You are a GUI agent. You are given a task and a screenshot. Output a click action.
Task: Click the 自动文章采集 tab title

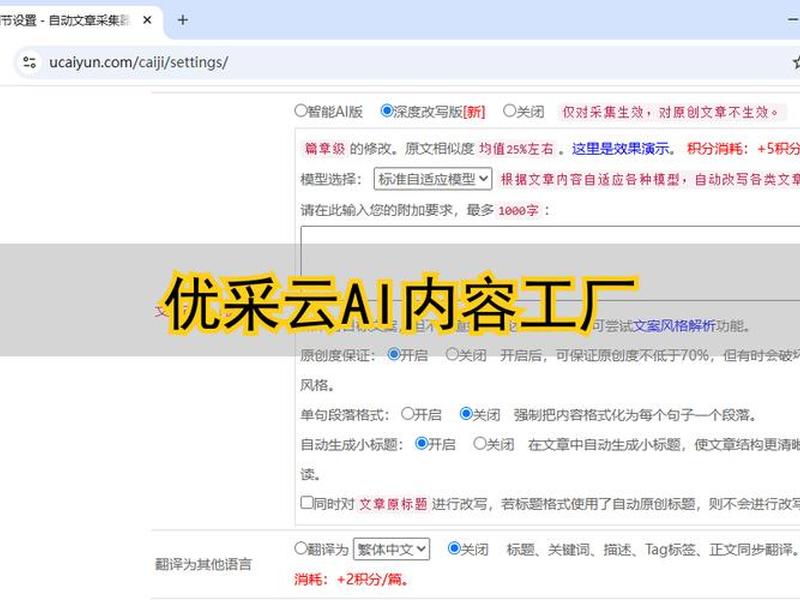click(x=64, y=20)
